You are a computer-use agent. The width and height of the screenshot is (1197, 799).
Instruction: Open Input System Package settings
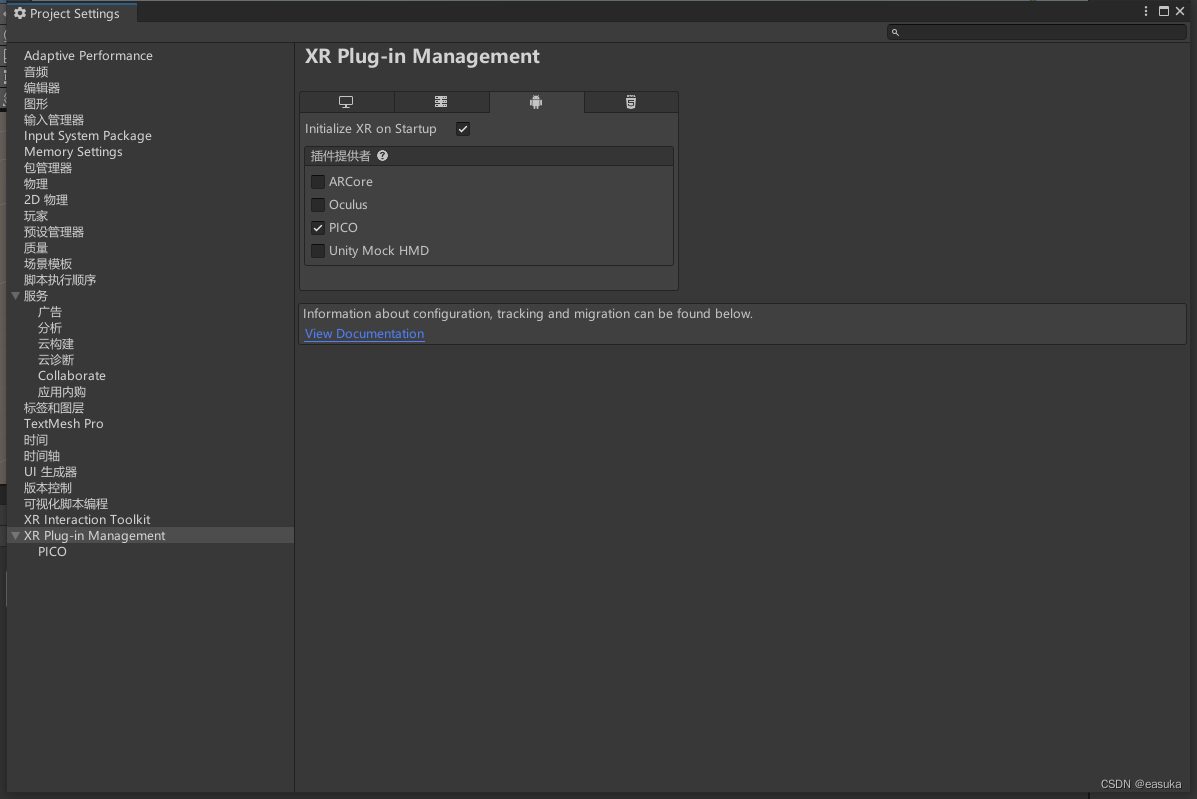tap(88, 136)
